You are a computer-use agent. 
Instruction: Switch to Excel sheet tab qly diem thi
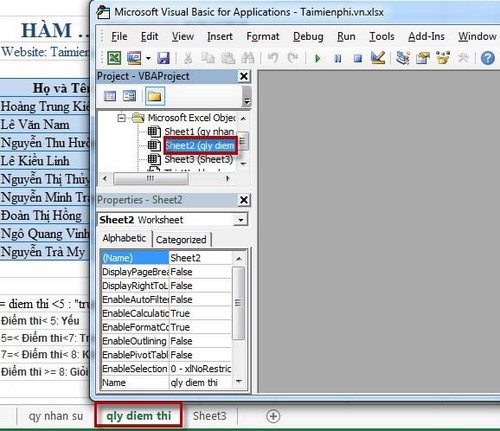point(139,416)
